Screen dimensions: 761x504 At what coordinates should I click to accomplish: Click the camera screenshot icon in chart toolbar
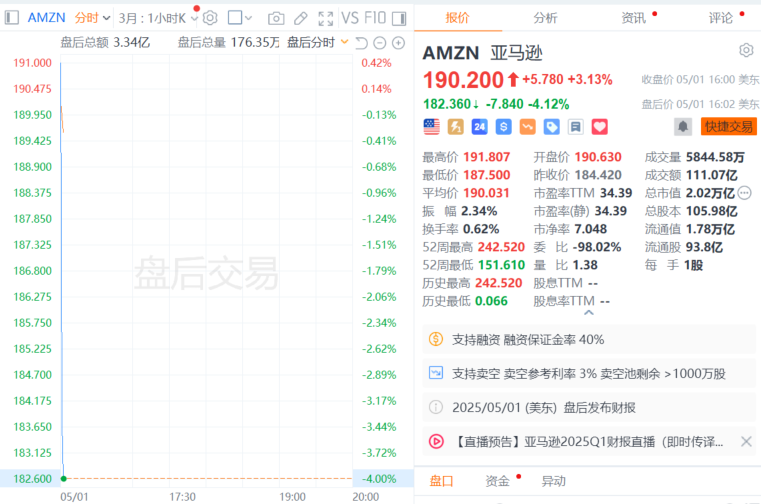pyautogui.click(x=275, y=18)
